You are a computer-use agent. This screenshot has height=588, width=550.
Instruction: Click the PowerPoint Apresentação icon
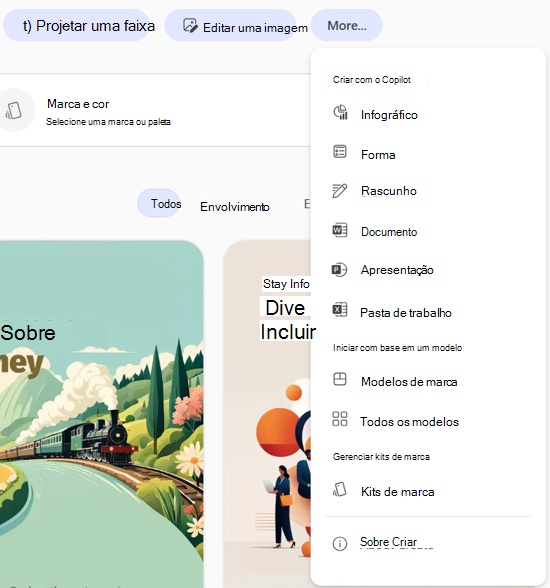click(x=339, y=270)
